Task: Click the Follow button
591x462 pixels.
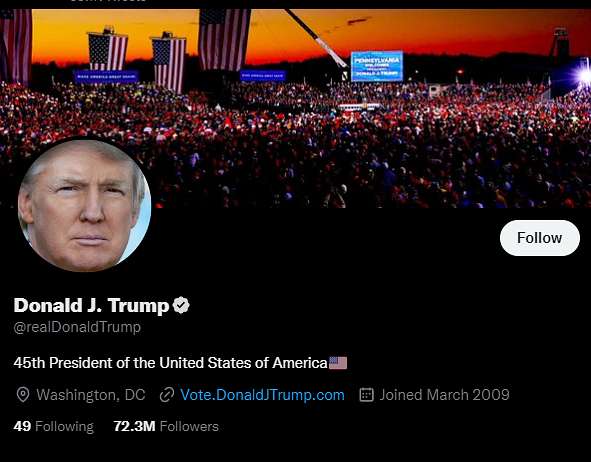Action: tap(539, 238)
